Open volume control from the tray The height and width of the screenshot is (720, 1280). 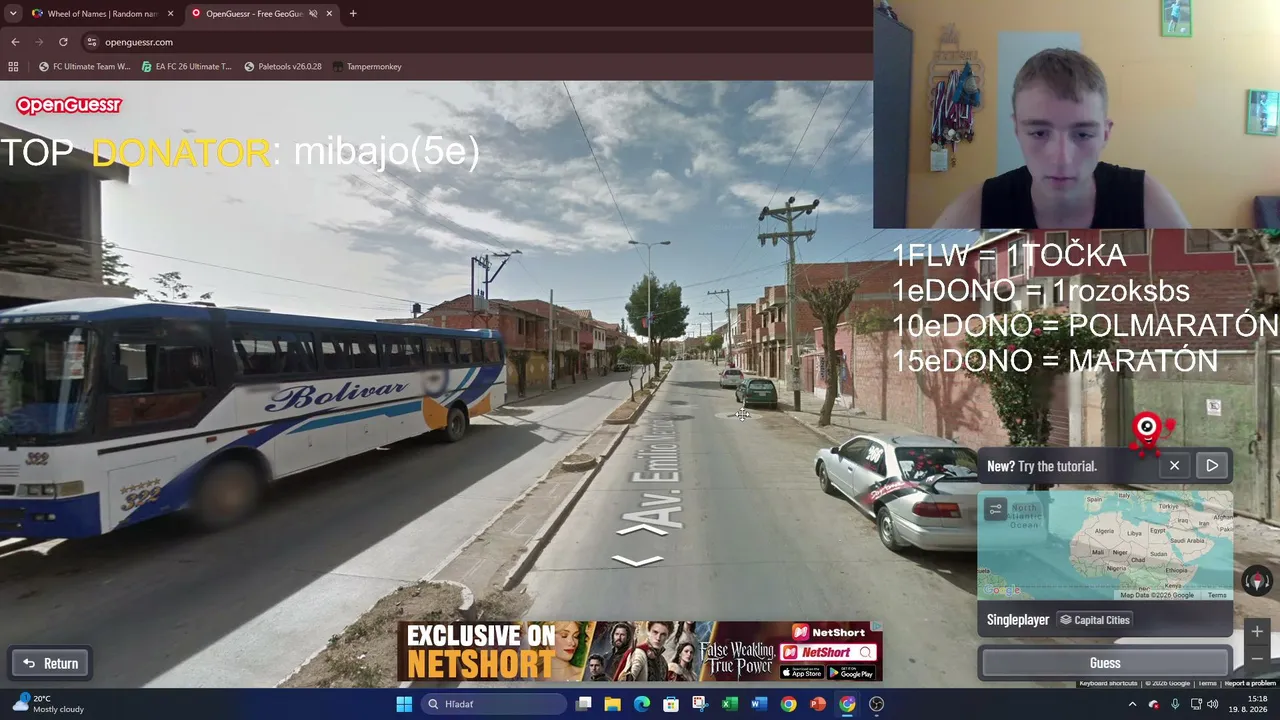[x=1212, y=704]
